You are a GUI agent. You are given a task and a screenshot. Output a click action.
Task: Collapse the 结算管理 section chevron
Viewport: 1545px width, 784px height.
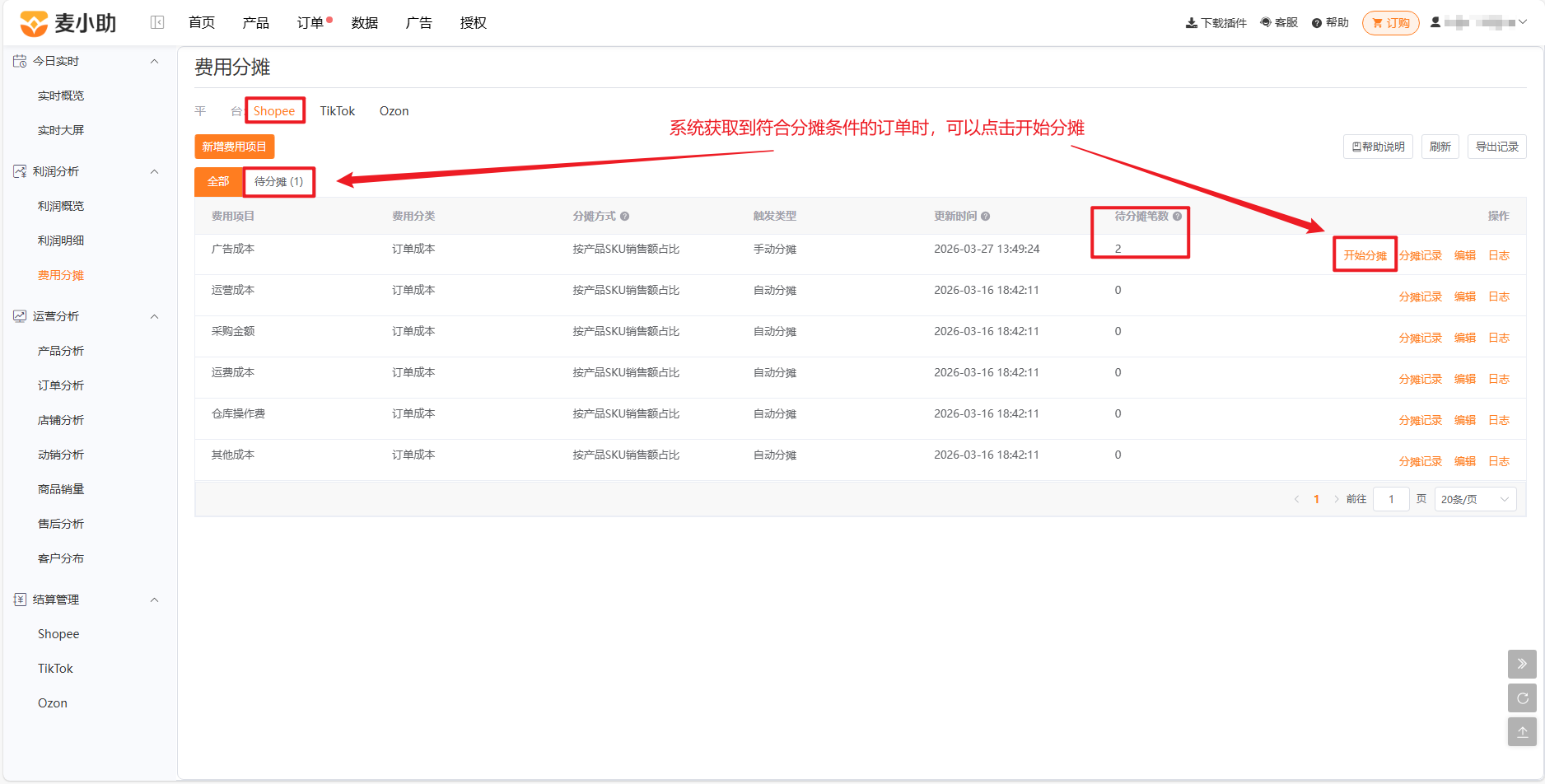[x=154, y=600]
